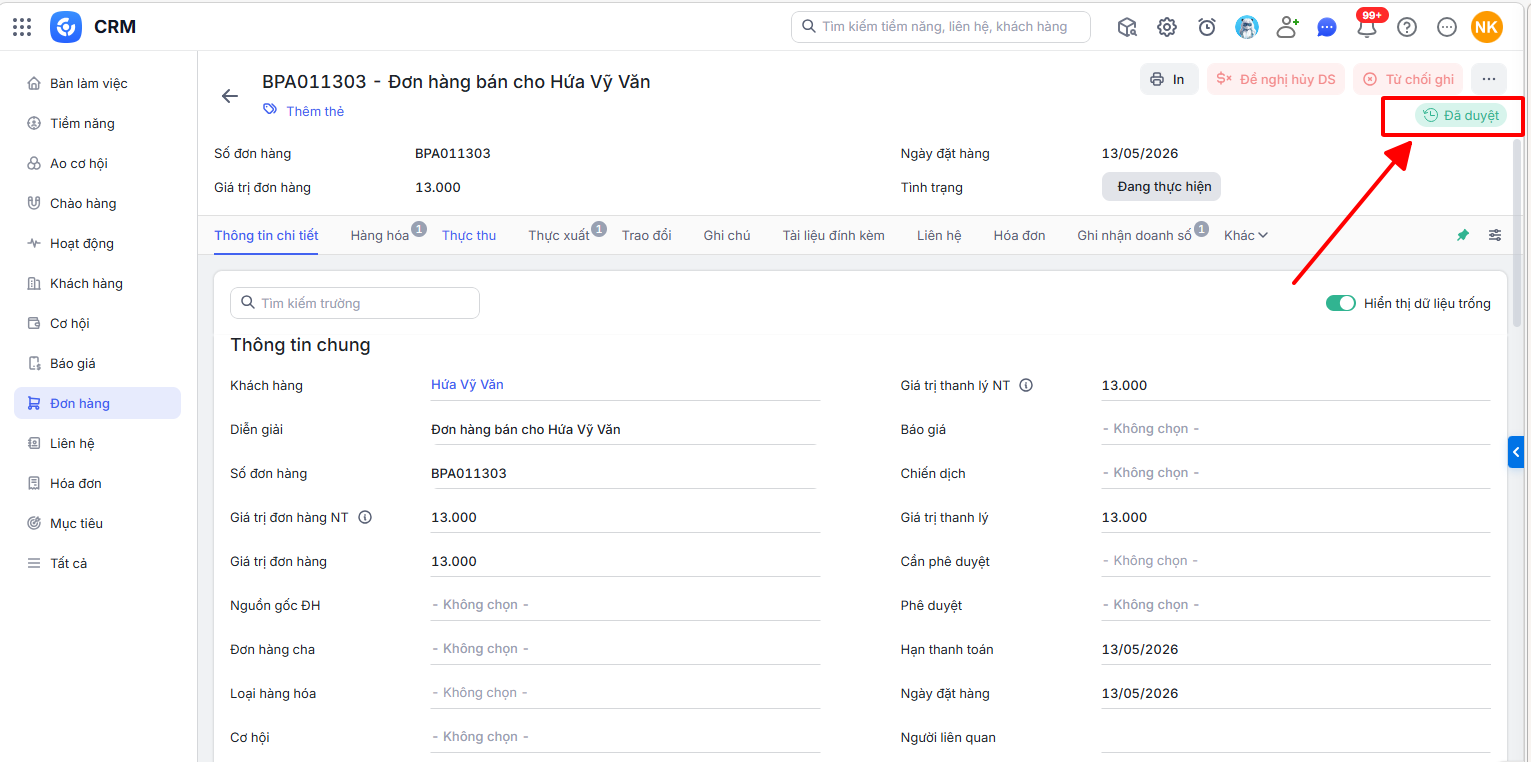The image size is (1531, 762).
Task: Pin the tab bar with green pin icon
Action: pyautogui.click(x=1463, y=235)
